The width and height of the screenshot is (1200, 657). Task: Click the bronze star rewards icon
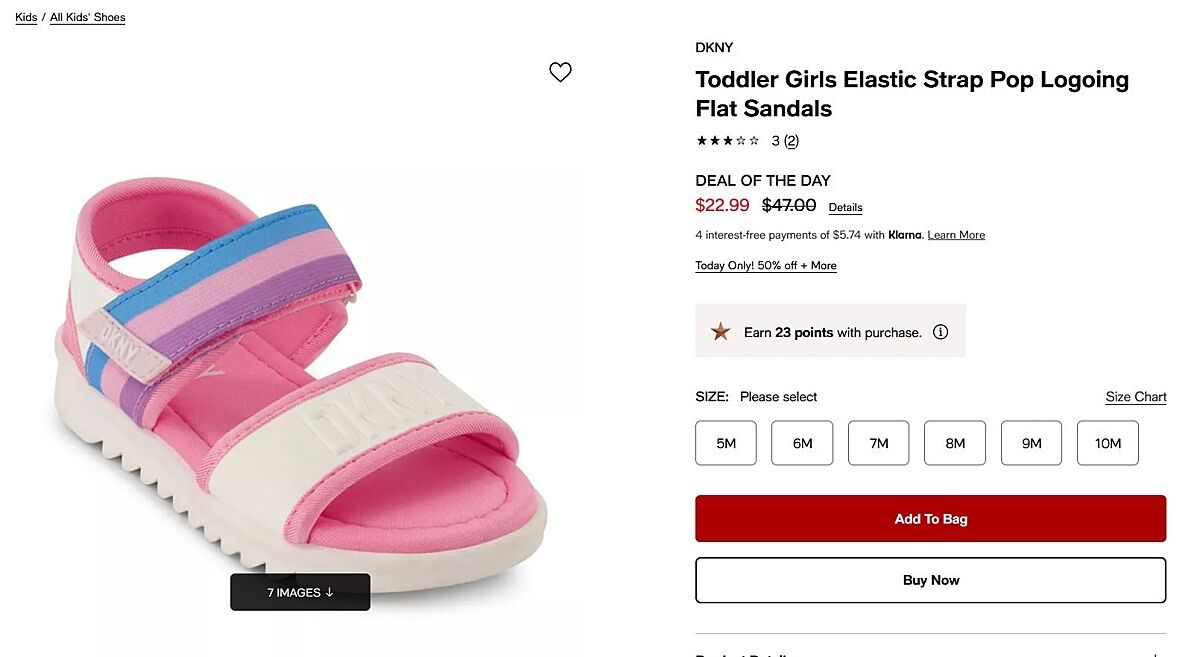720,332
